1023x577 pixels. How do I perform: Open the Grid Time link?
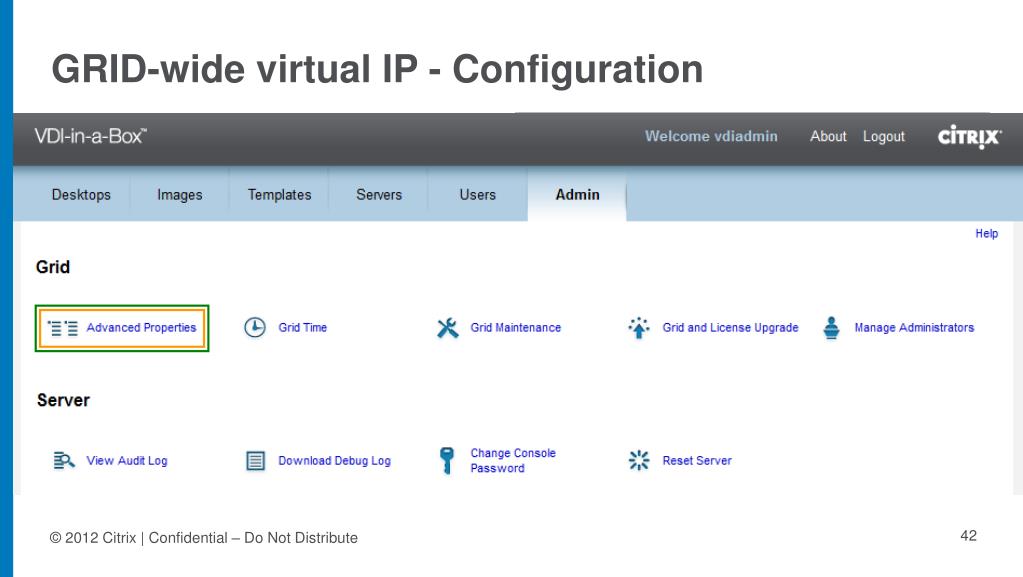(303, 328)
